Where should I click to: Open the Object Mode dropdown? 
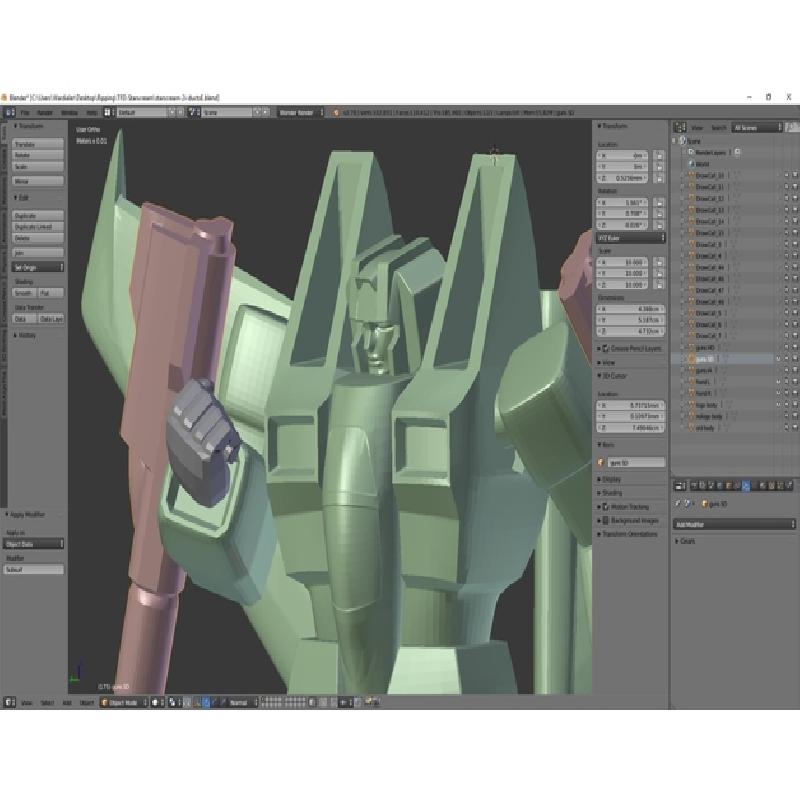(x=124, y=703)
